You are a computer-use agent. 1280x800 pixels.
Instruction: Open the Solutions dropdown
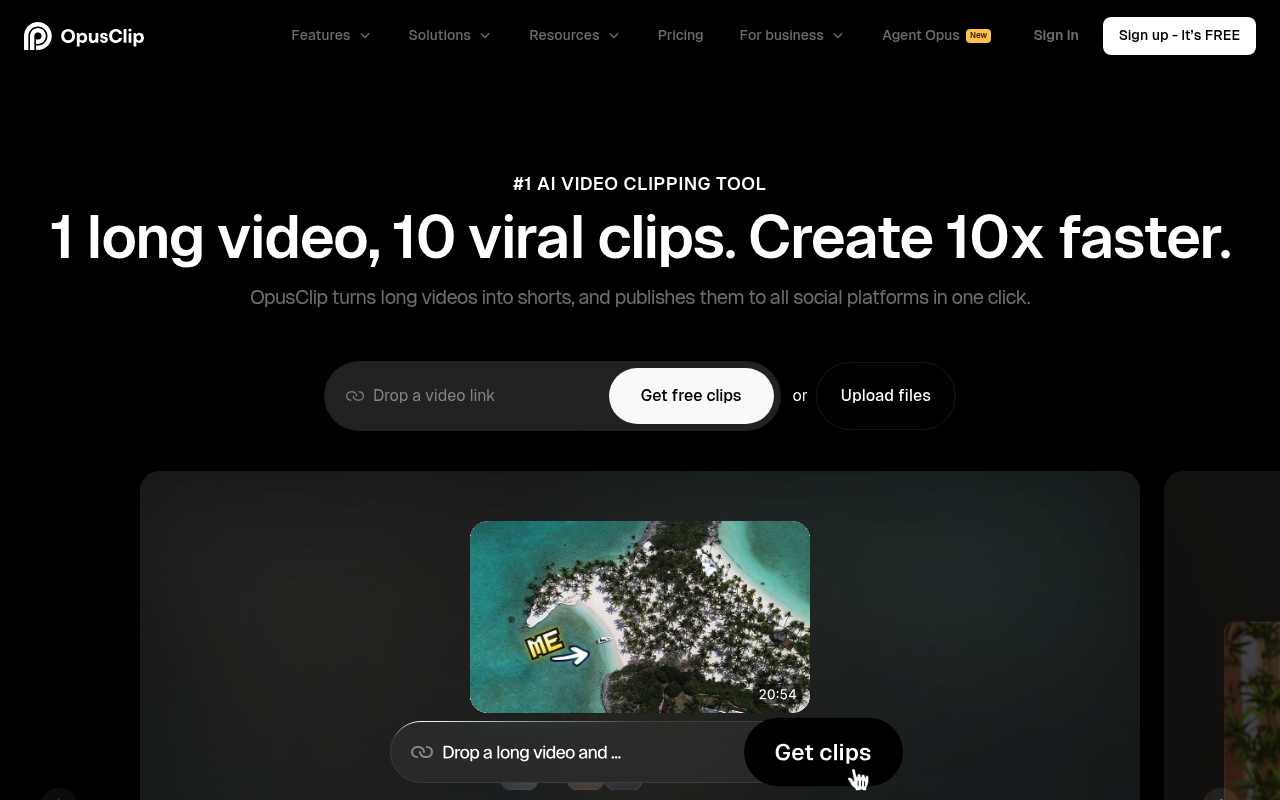449,35
